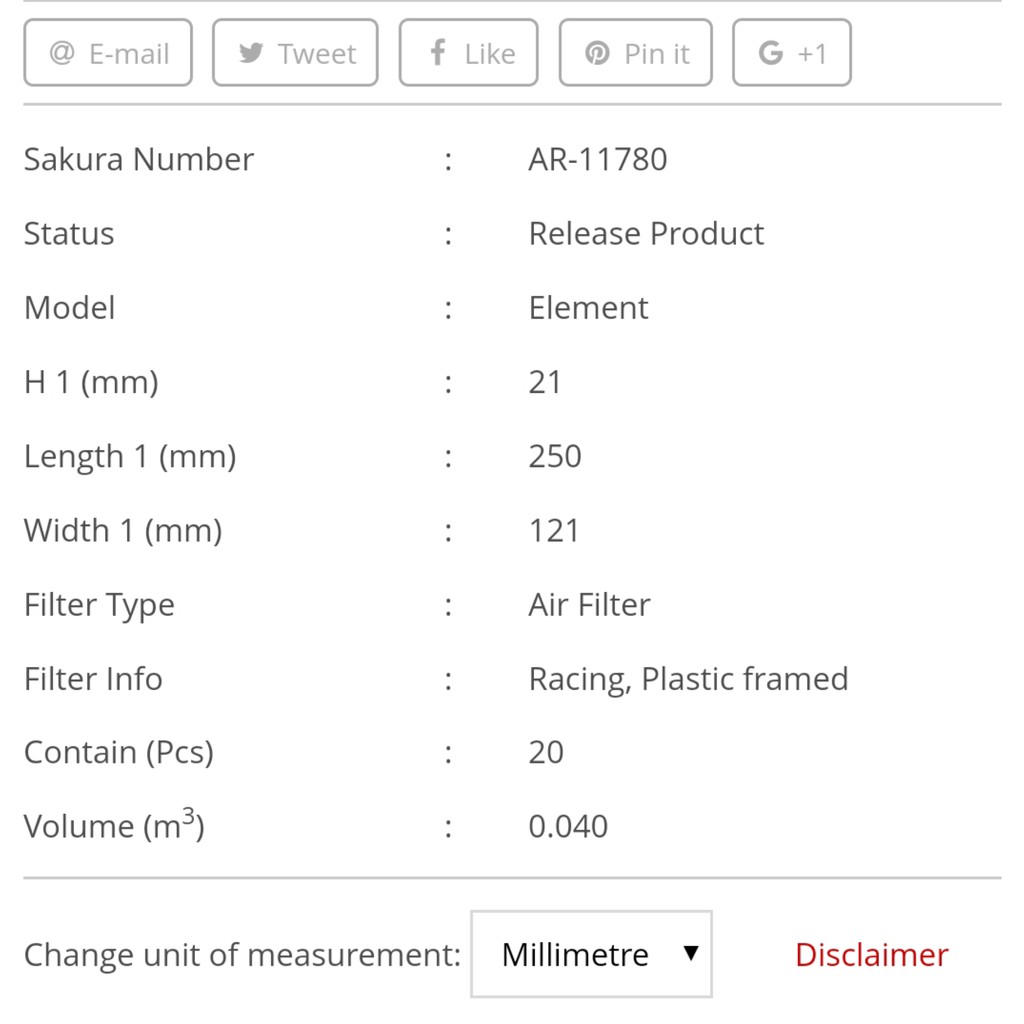Click the Pinterest logo icon
The height and width of the screenshot is (1024, 1024).
(597, 53)
